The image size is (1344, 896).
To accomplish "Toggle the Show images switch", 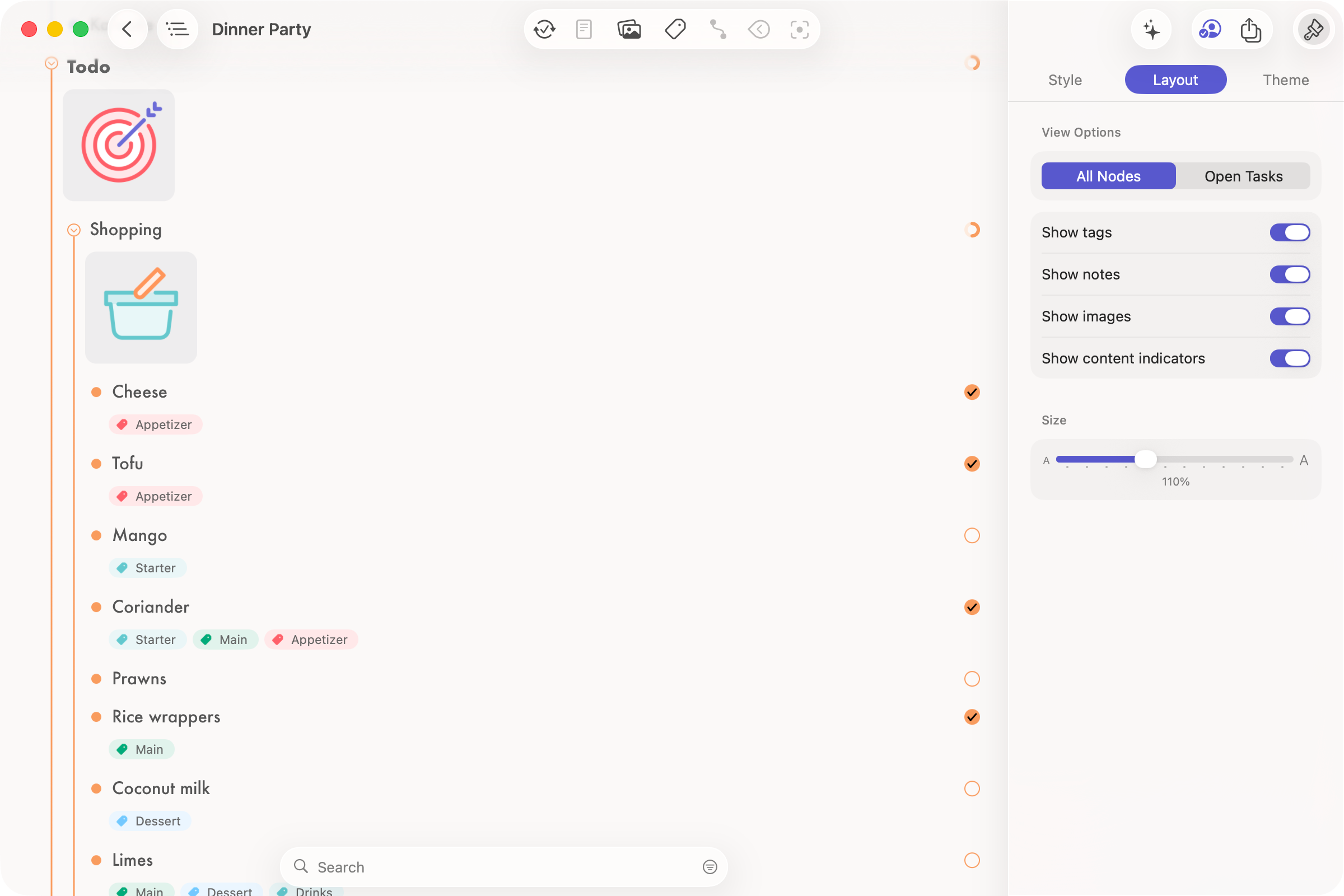I will [1290, 316].
